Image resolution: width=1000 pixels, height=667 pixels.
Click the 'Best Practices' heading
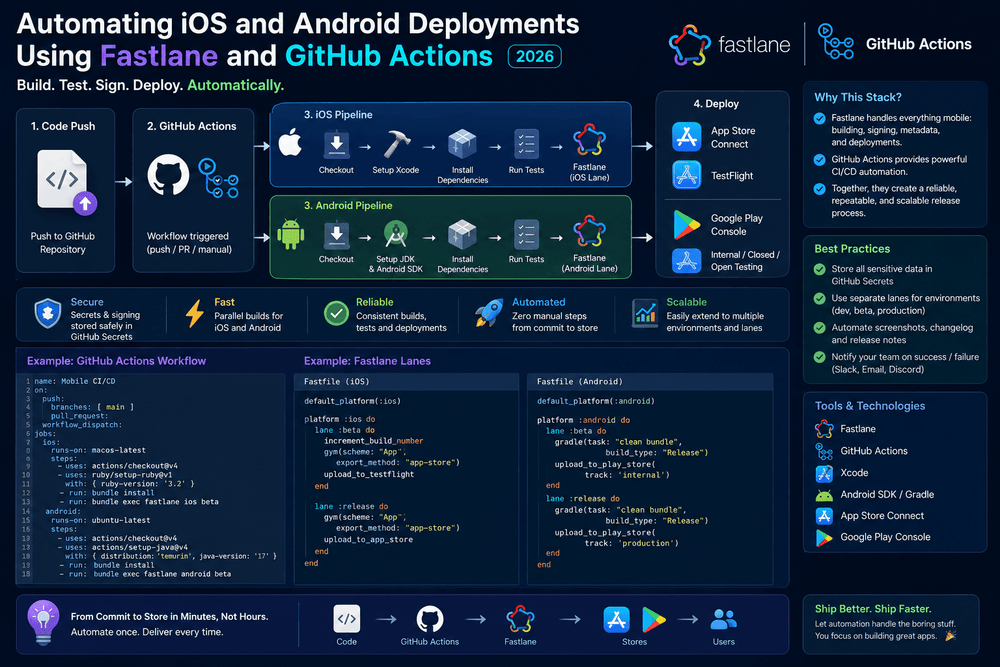pos(852,249)
